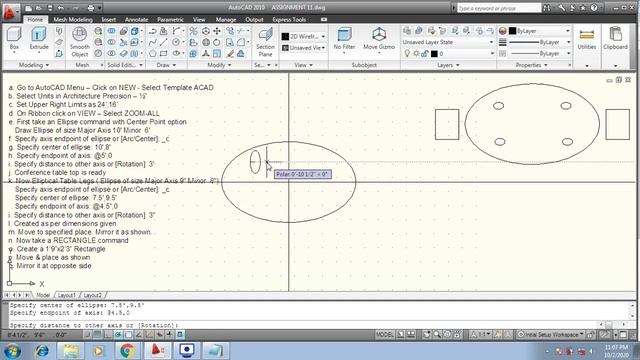Toggle MODEL space button in status bar
The width and height of the screenshot is (640, 360).
click(385, 335)
